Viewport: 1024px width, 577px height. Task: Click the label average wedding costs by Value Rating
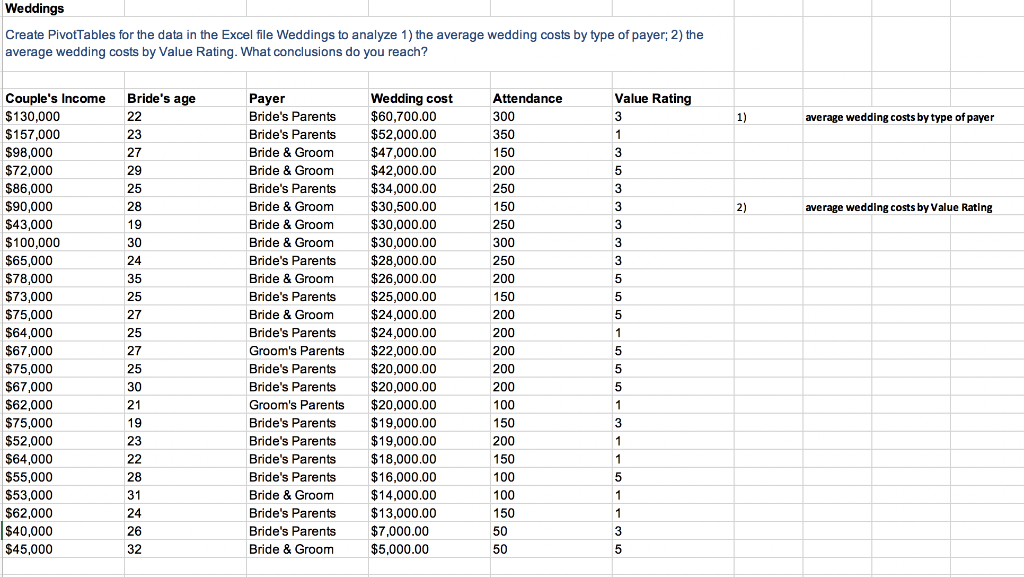tap(897, 206)
